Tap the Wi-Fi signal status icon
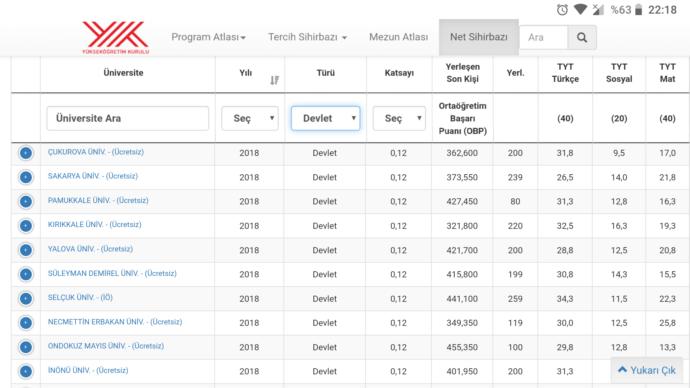 pyautogui.click(x=580, y=9)
